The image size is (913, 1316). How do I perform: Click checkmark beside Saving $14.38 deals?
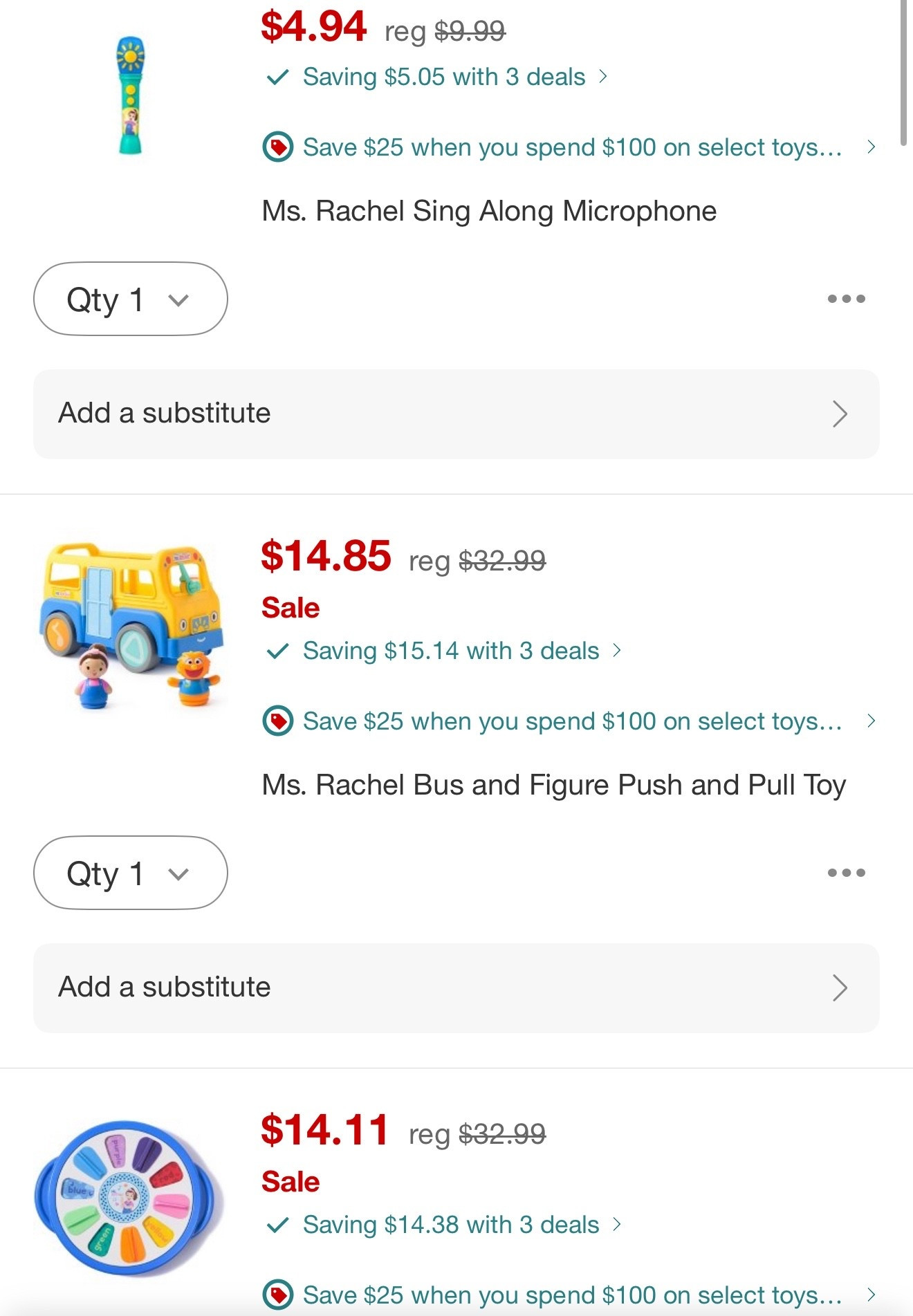tap(277, 1225)
